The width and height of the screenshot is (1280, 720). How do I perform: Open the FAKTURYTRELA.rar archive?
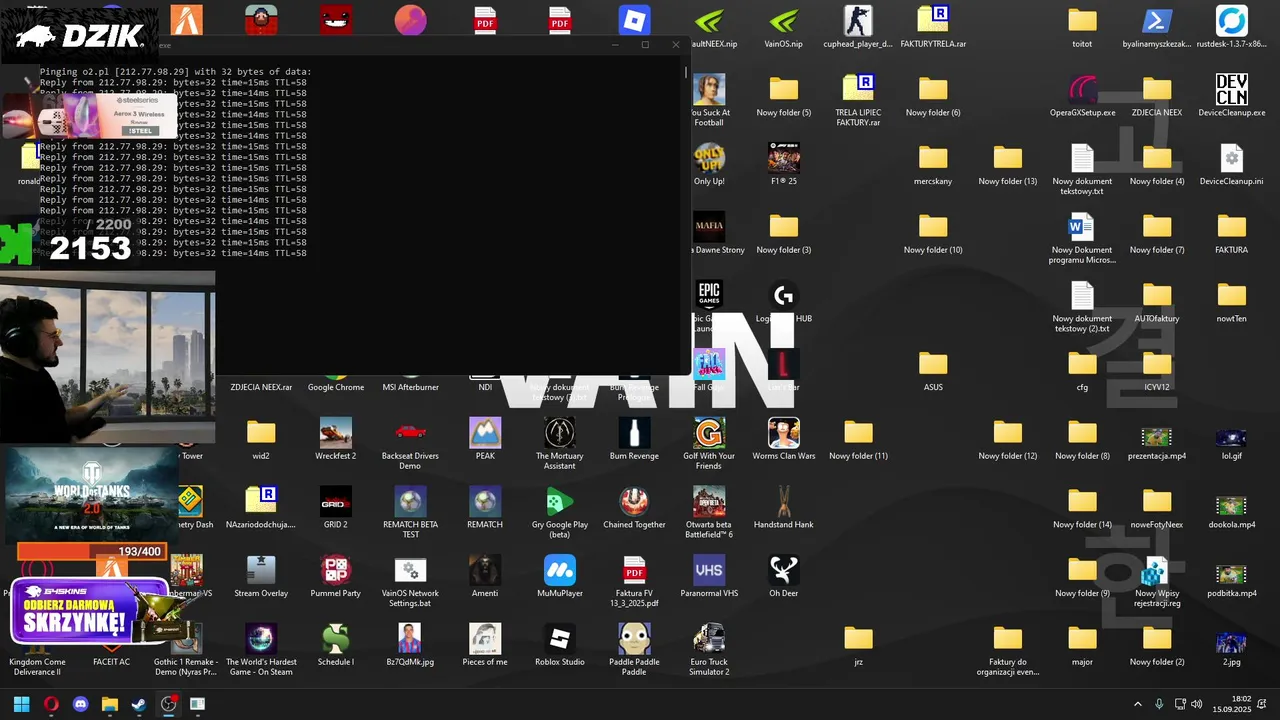tap(933, 28)
